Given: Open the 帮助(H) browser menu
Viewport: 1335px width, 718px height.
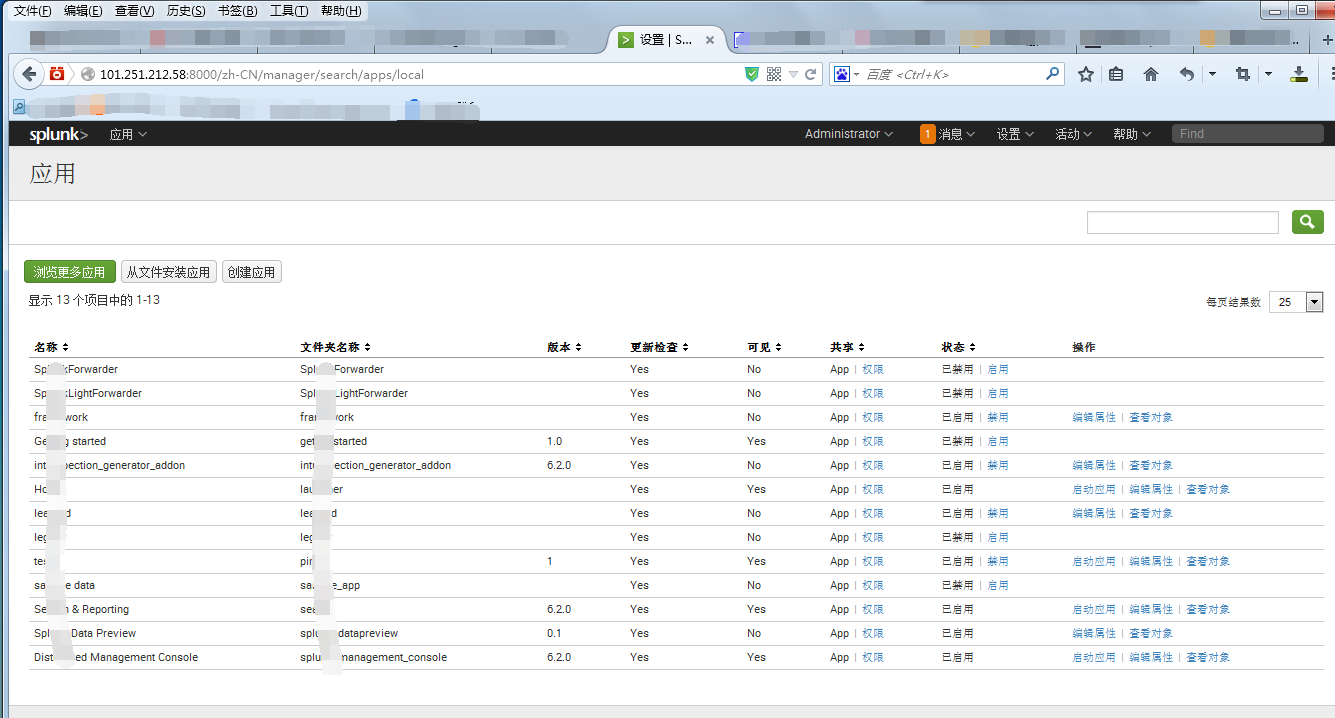Looking at the screenshot, I should (x=342, y=11).
